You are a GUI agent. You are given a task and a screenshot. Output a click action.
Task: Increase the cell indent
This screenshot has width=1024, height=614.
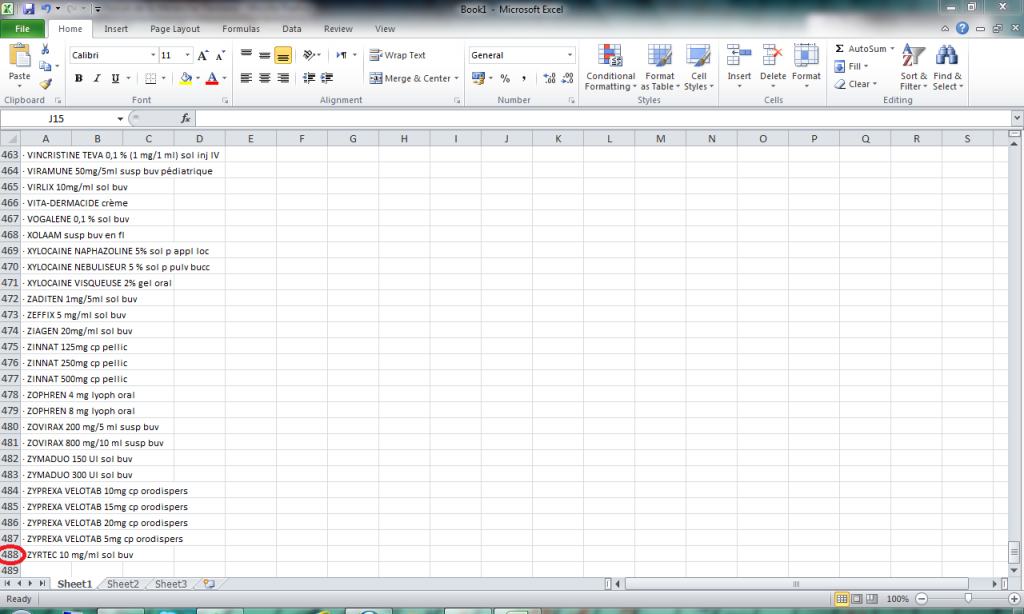tap(327, 78)
